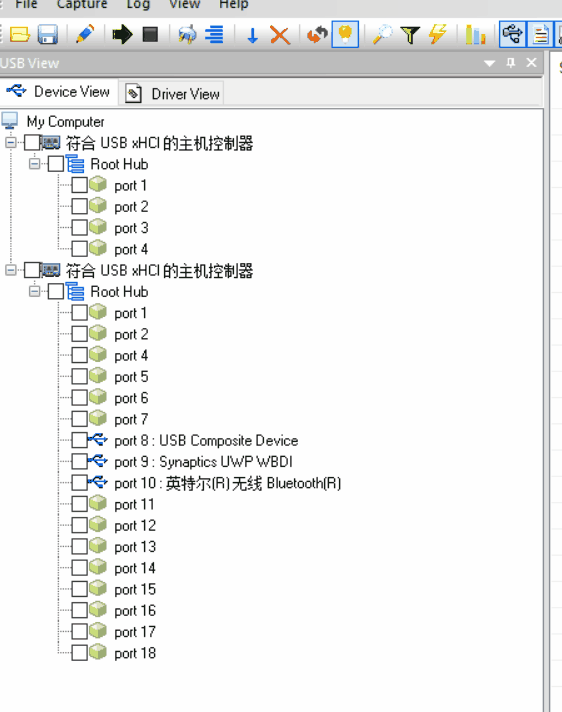Collapse the second Root Hub tree node

pos(35,291)
